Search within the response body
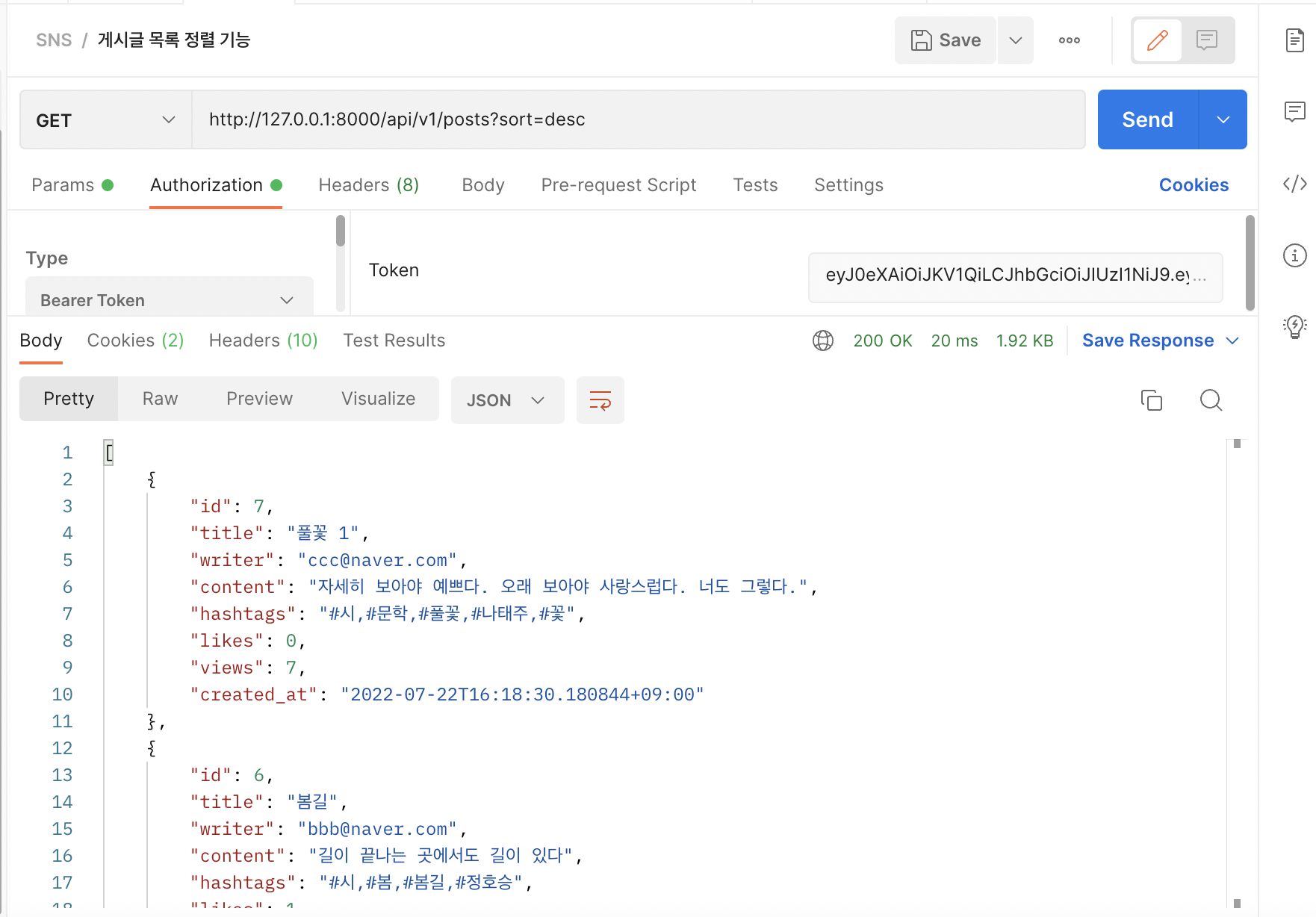This screenshot has height=917, width=1316. click(1211, 400)
